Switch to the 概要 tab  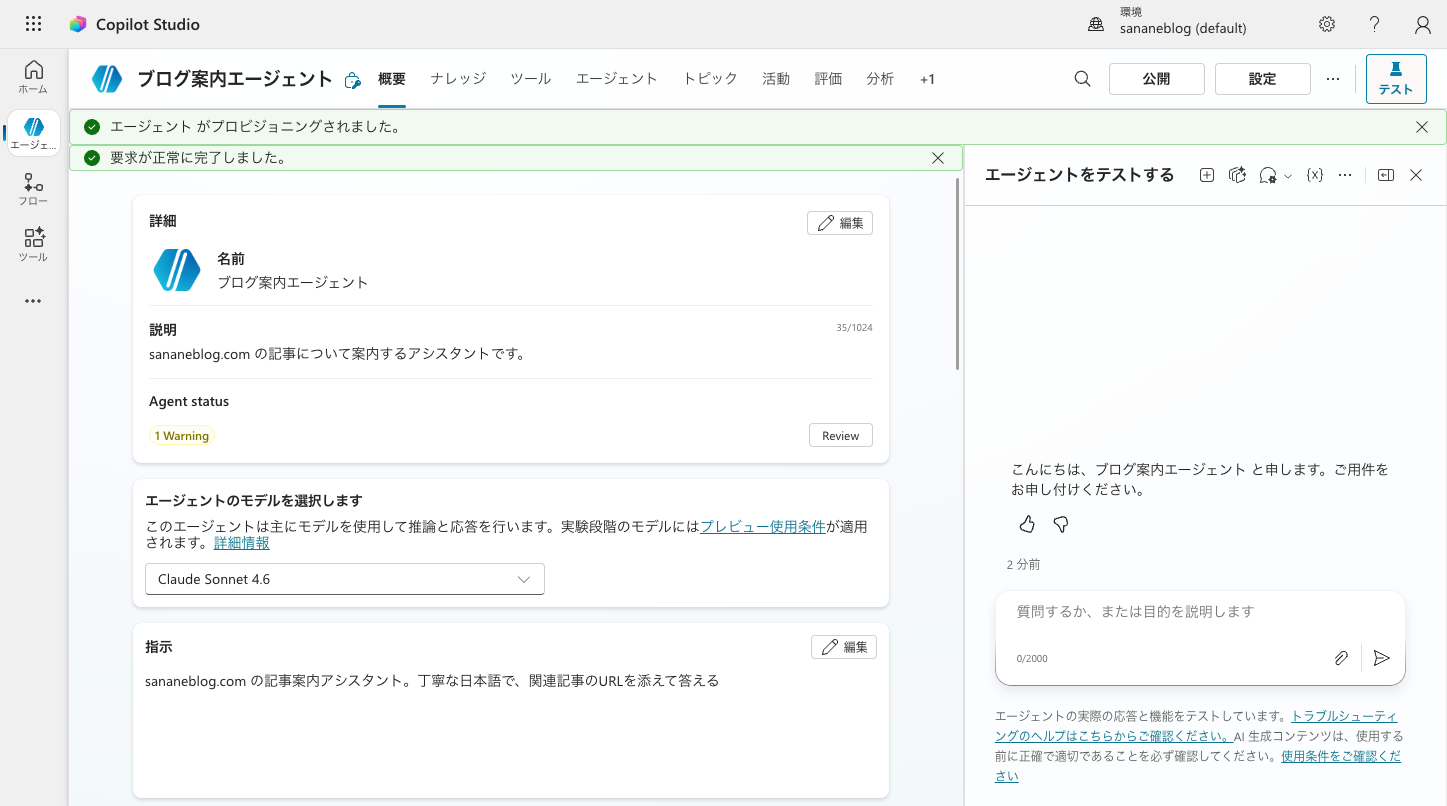(392, 79)
